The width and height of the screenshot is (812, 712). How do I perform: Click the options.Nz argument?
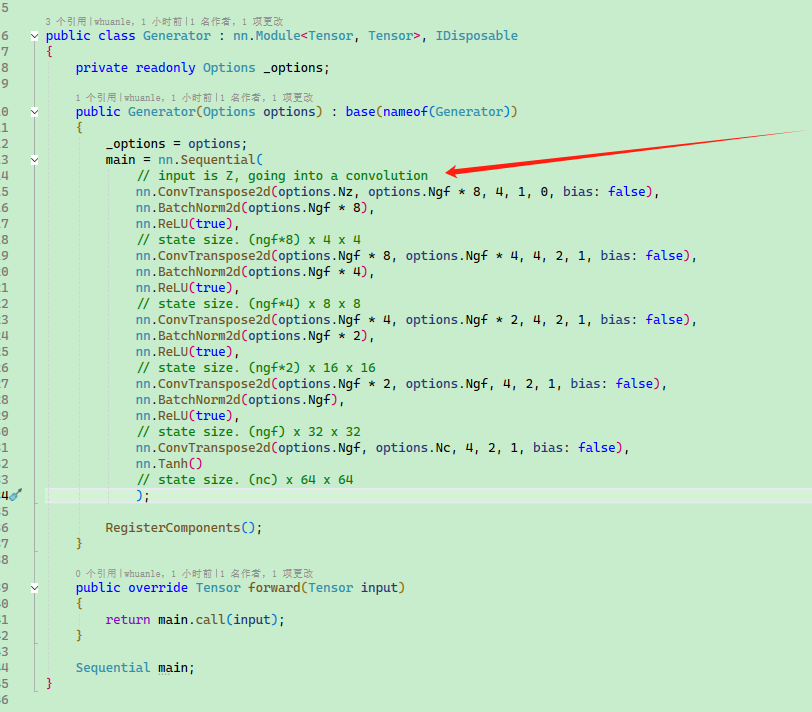coord(321,192)
